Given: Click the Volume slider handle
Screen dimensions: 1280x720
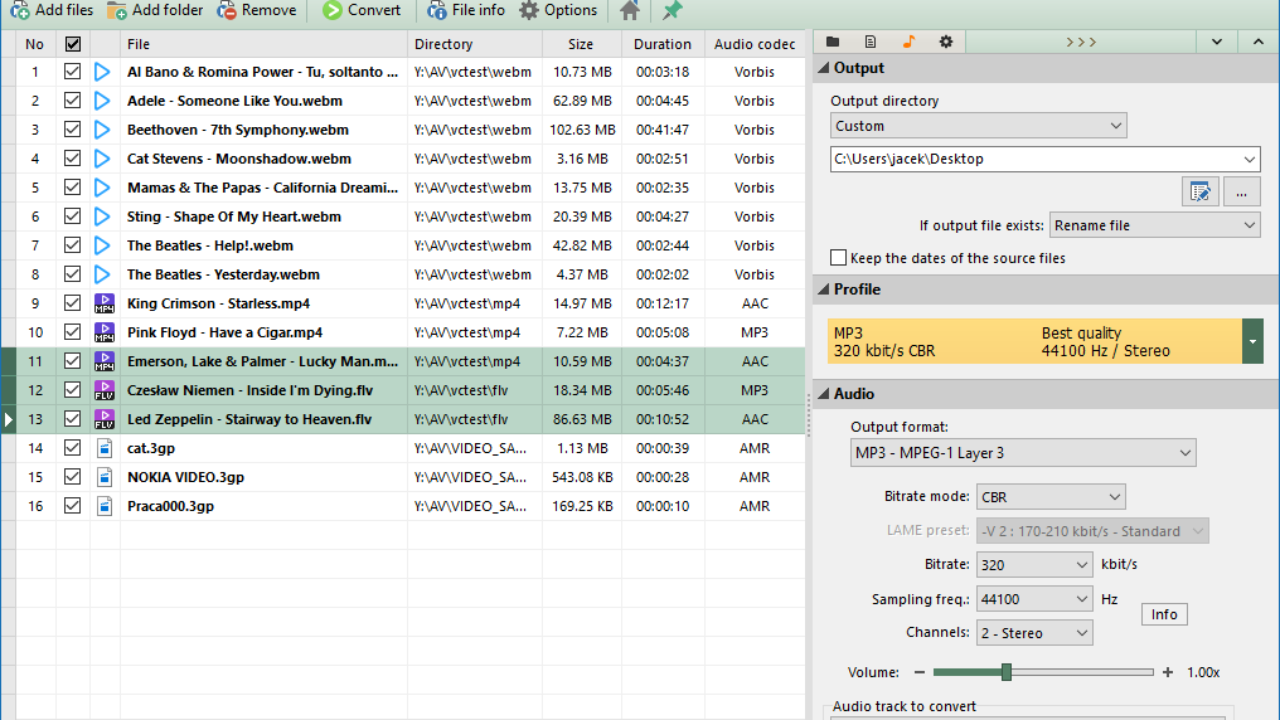Looking at the screenshot, I should pos(1006,672).
